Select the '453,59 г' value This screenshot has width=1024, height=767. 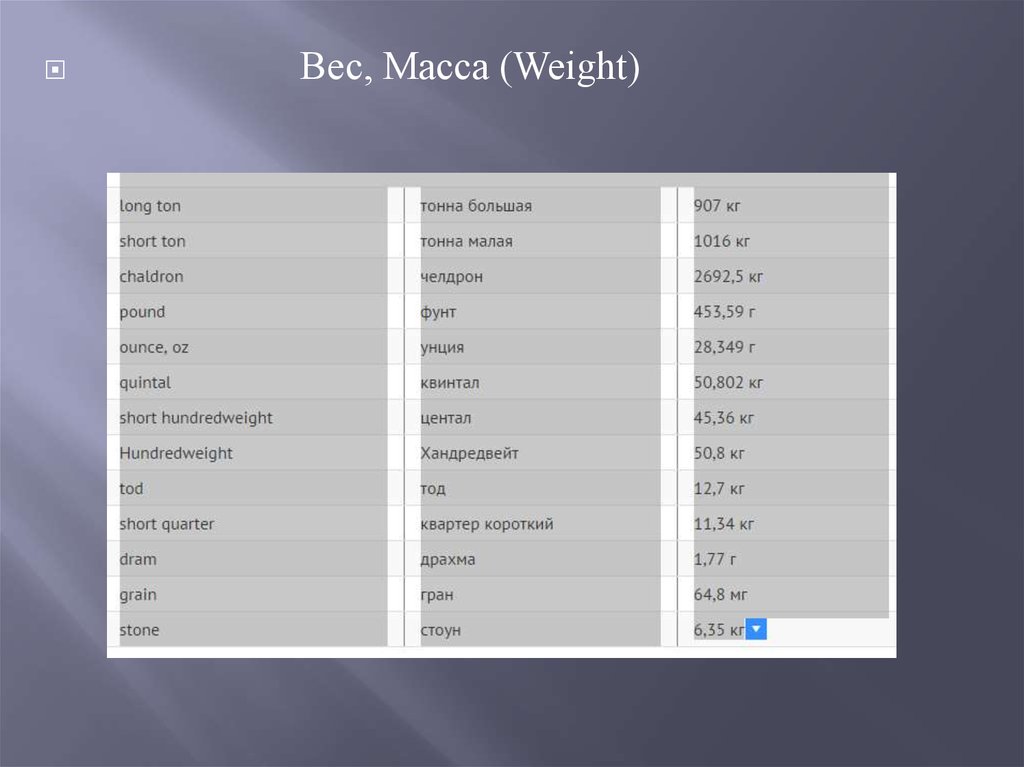pos(724,312)
